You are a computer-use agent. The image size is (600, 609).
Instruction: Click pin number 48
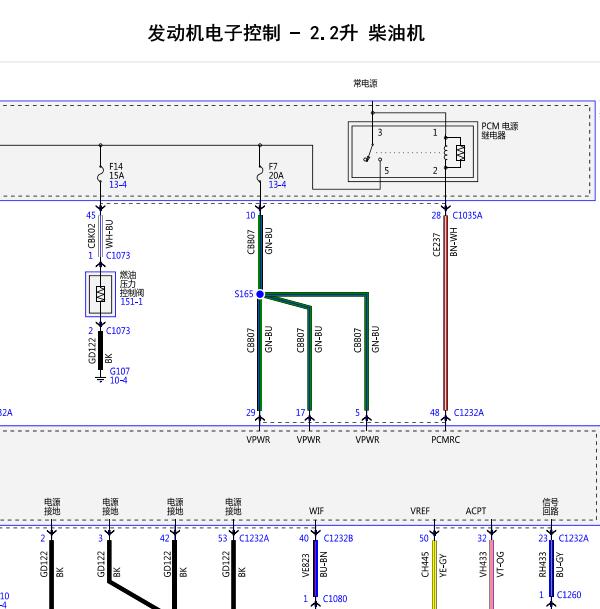[435, 413]
